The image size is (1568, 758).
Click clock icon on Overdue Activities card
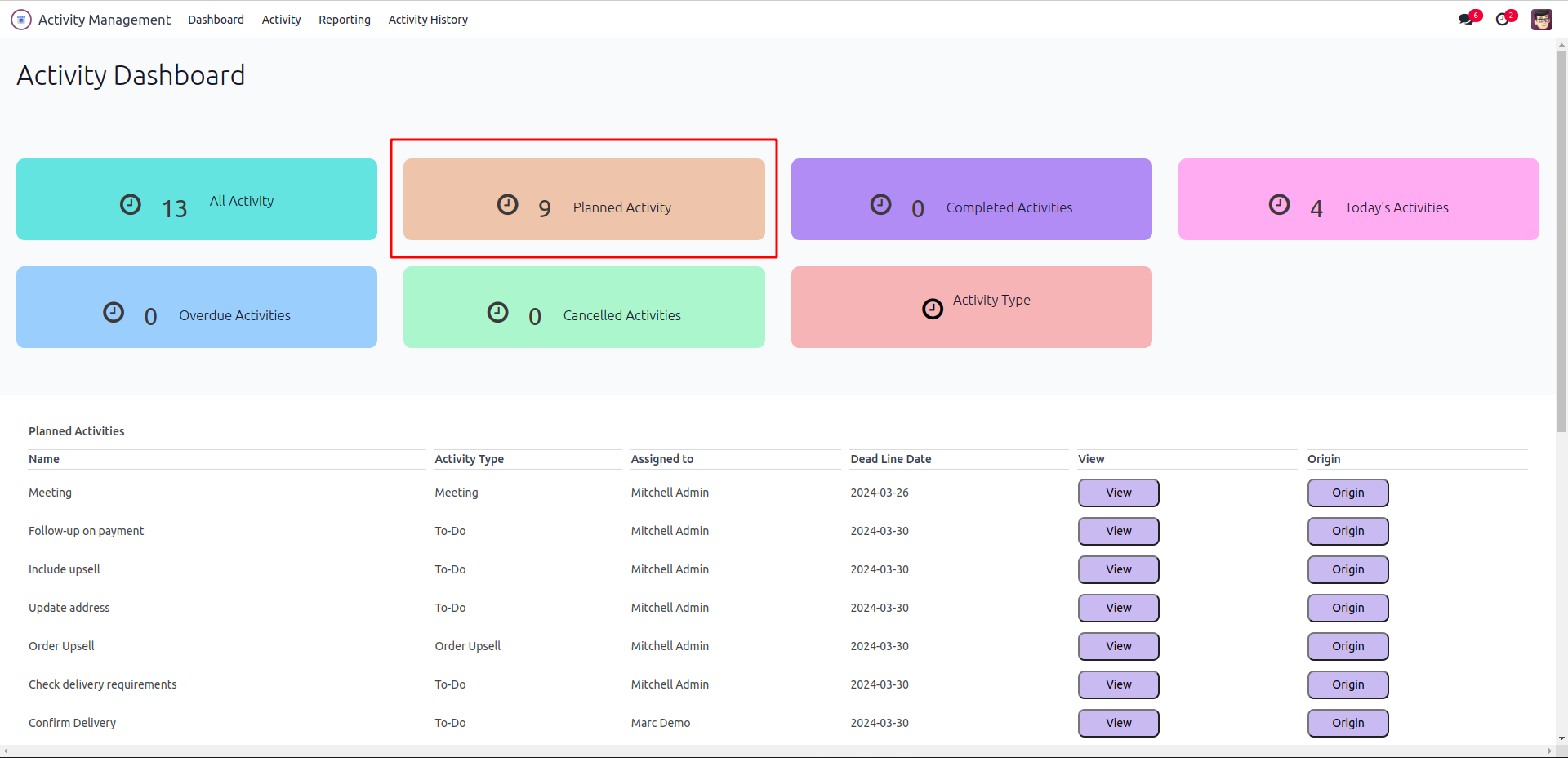(x=114, y=312)
